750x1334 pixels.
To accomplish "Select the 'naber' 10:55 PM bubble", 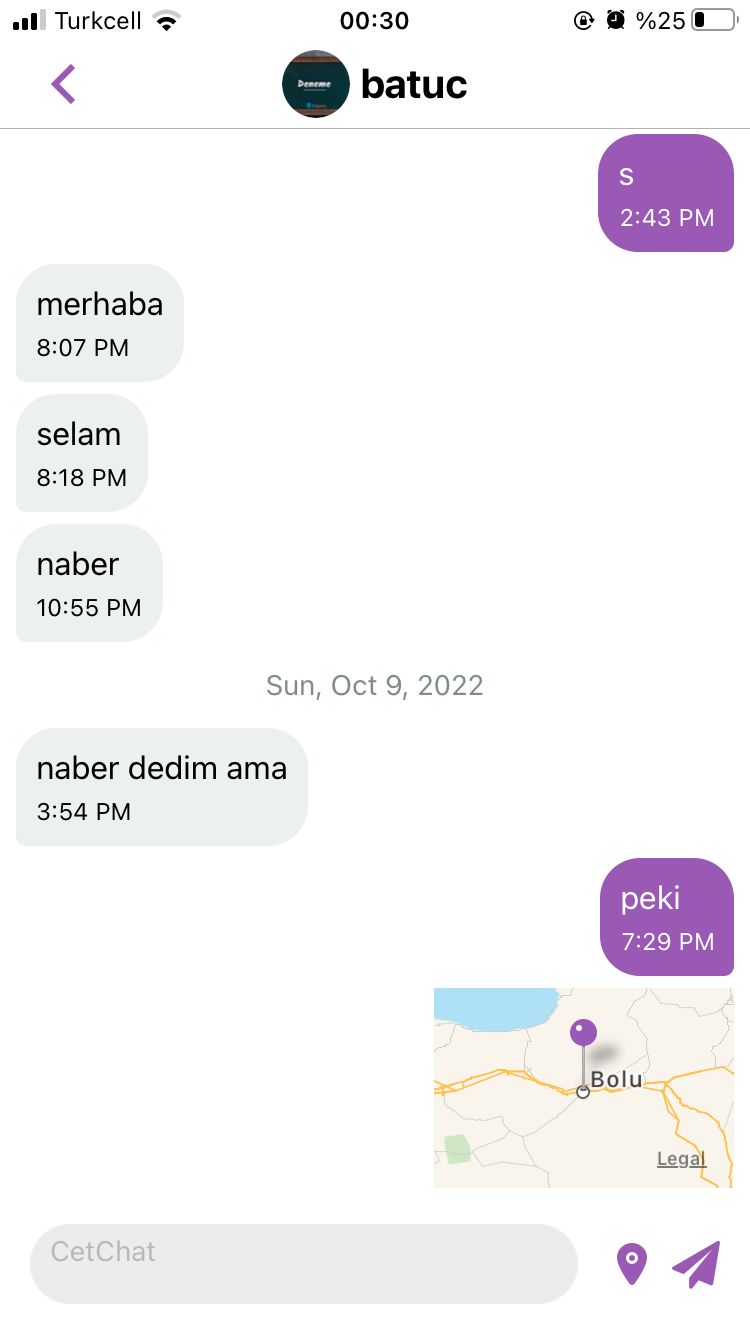I will tap(89, 583).
